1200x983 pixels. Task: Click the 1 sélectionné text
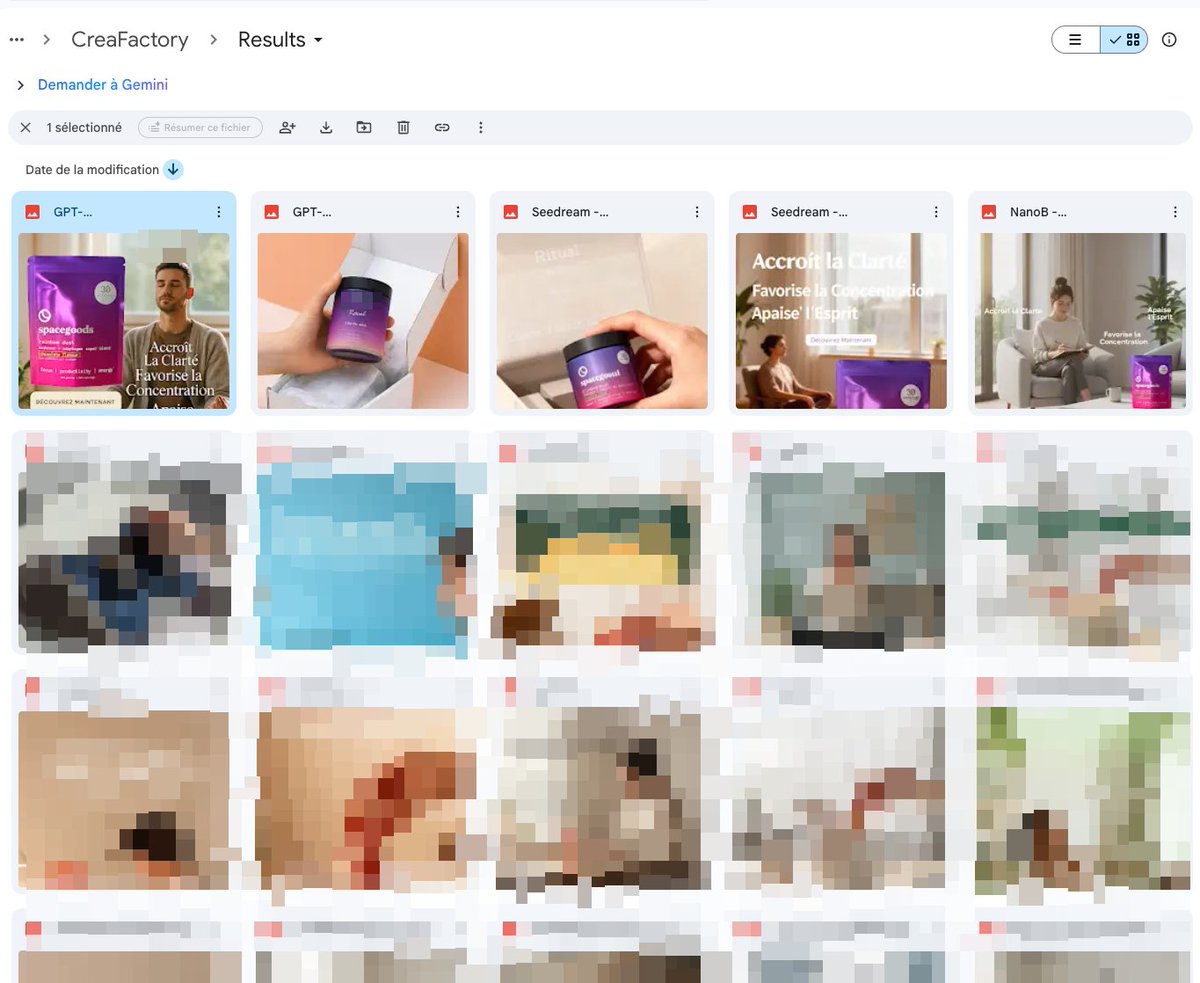point(84,128)
